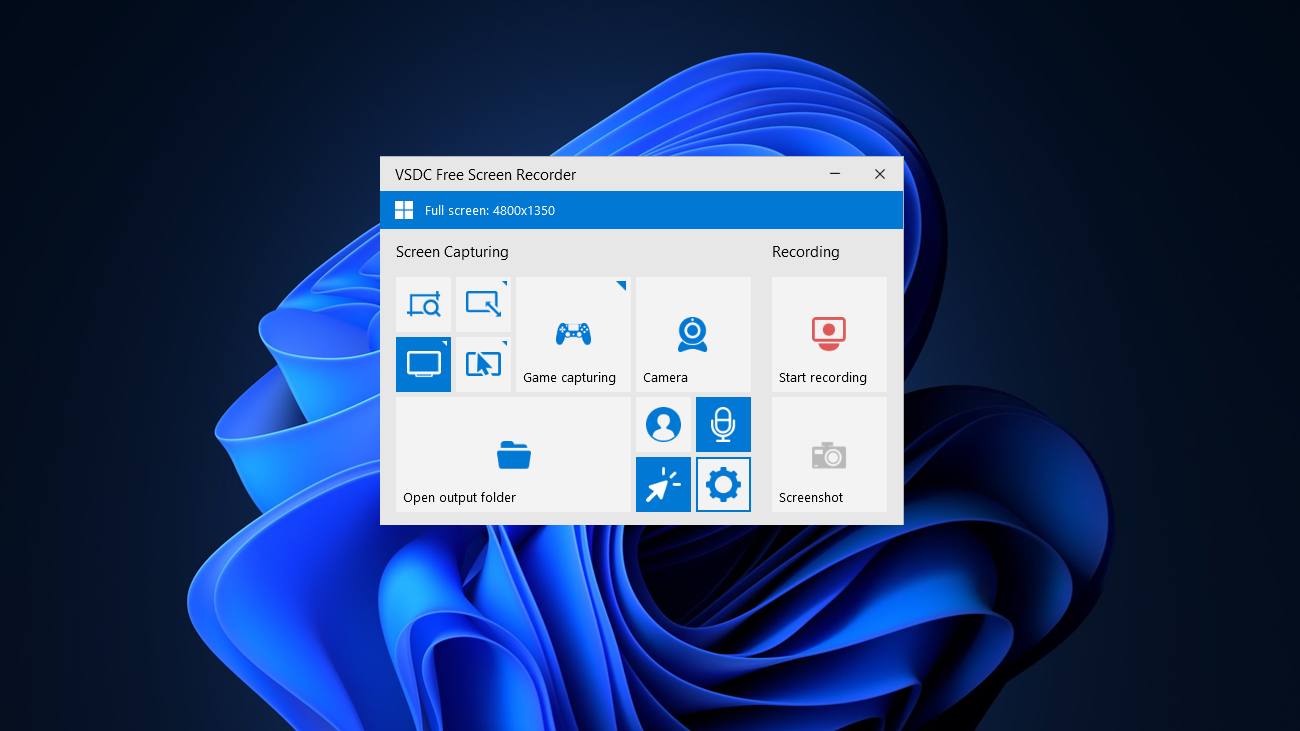The width and height of the screenshot is (1300, 731).
Task: Start recording the screen
Action: tap(828, 335)
